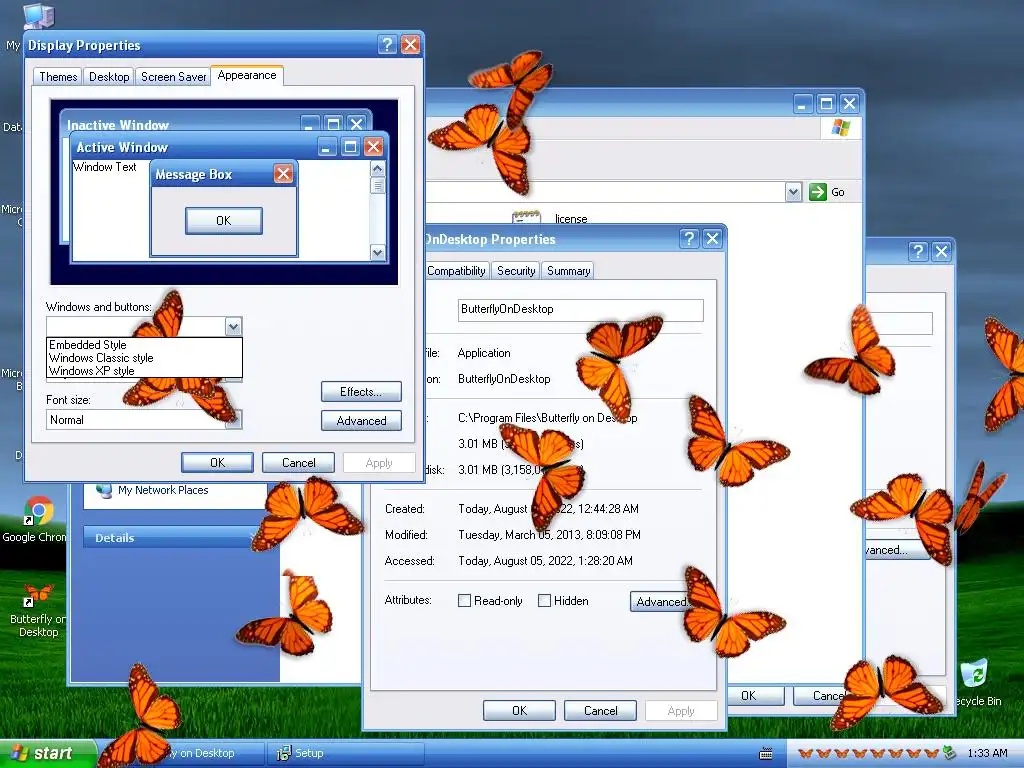1024x768 pixels.
Task: Switch to the Desktop tab
Action: coord(108,76)
